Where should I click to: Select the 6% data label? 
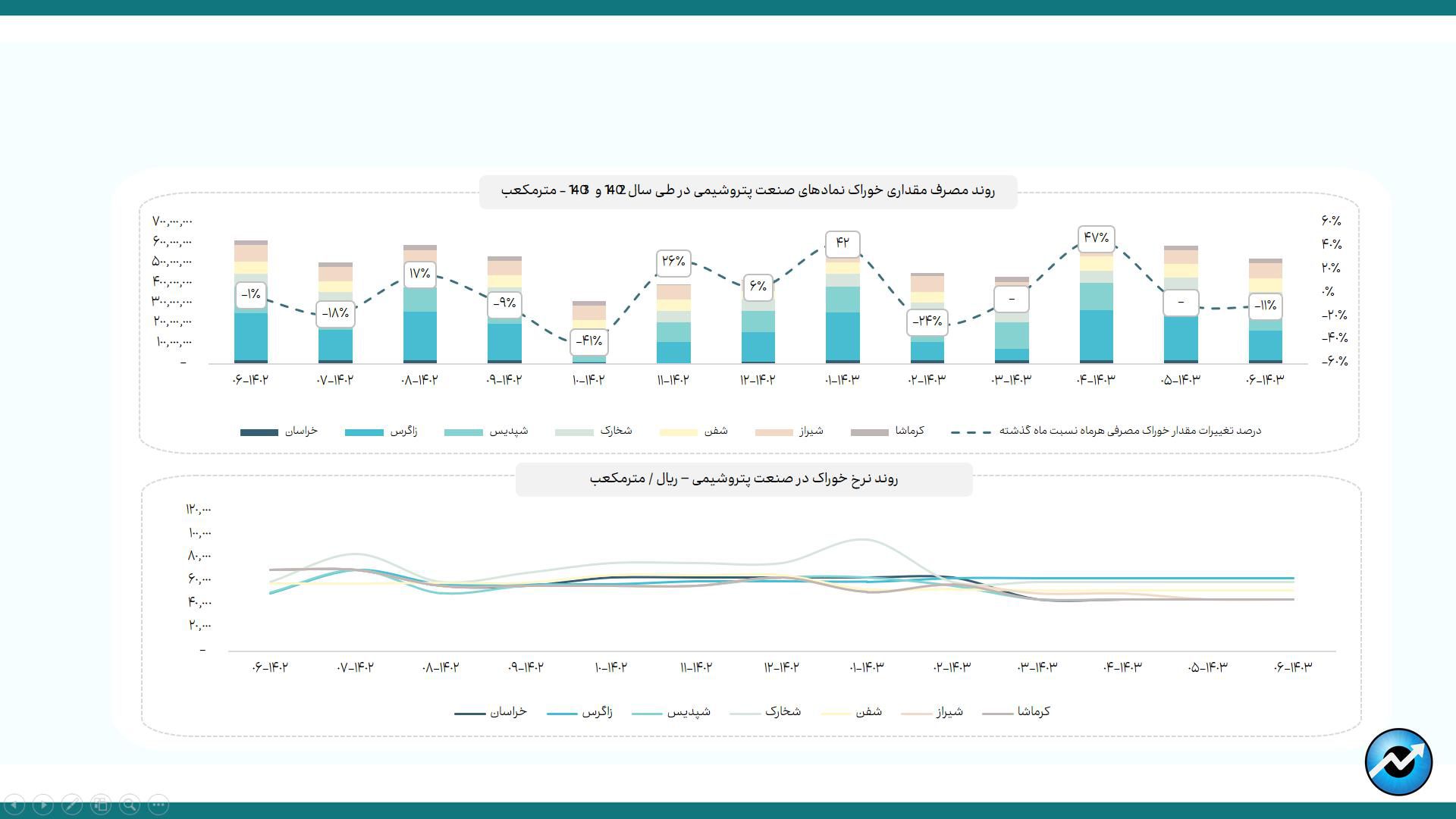[x=758, y=287]
